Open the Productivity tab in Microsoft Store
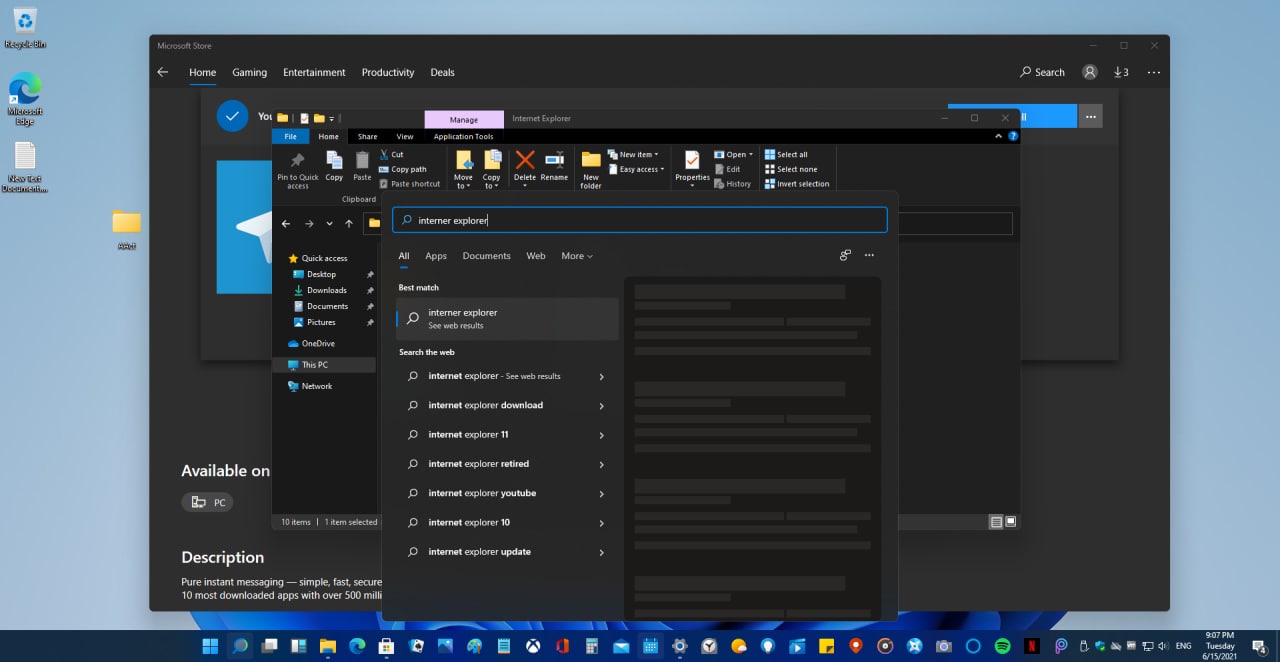Screen dimensions: 1280x662 [x=388, y=72]
